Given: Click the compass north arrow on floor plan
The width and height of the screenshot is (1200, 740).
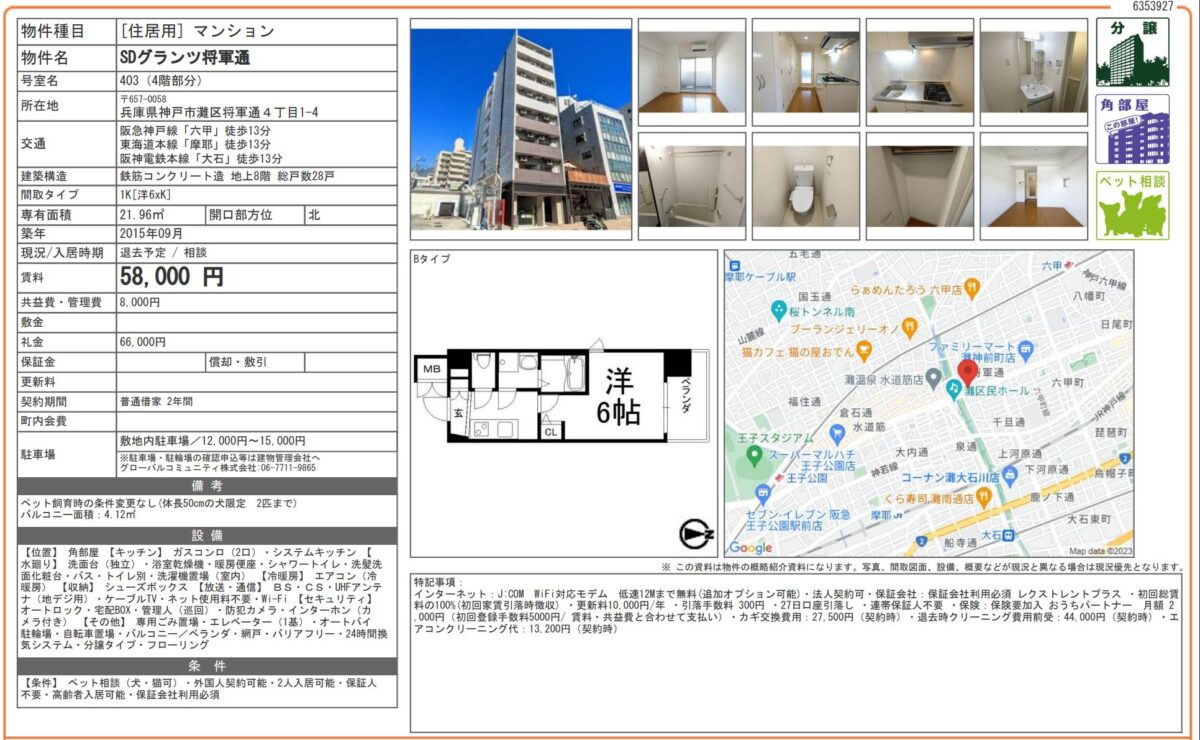Looking at the screenshot, I should (x=695, y=535).
